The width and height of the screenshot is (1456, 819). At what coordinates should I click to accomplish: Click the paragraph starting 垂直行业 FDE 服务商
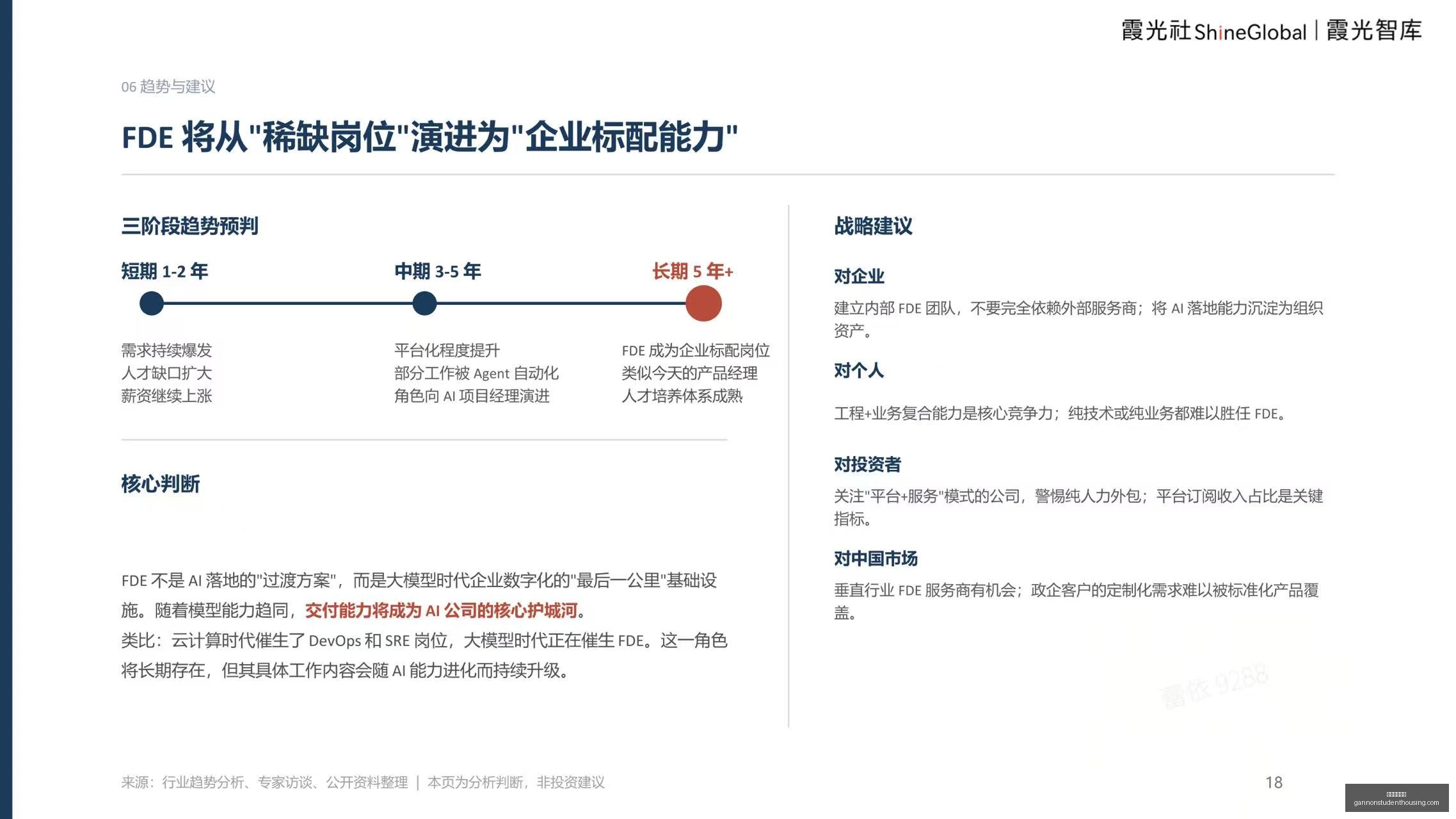1076,601
